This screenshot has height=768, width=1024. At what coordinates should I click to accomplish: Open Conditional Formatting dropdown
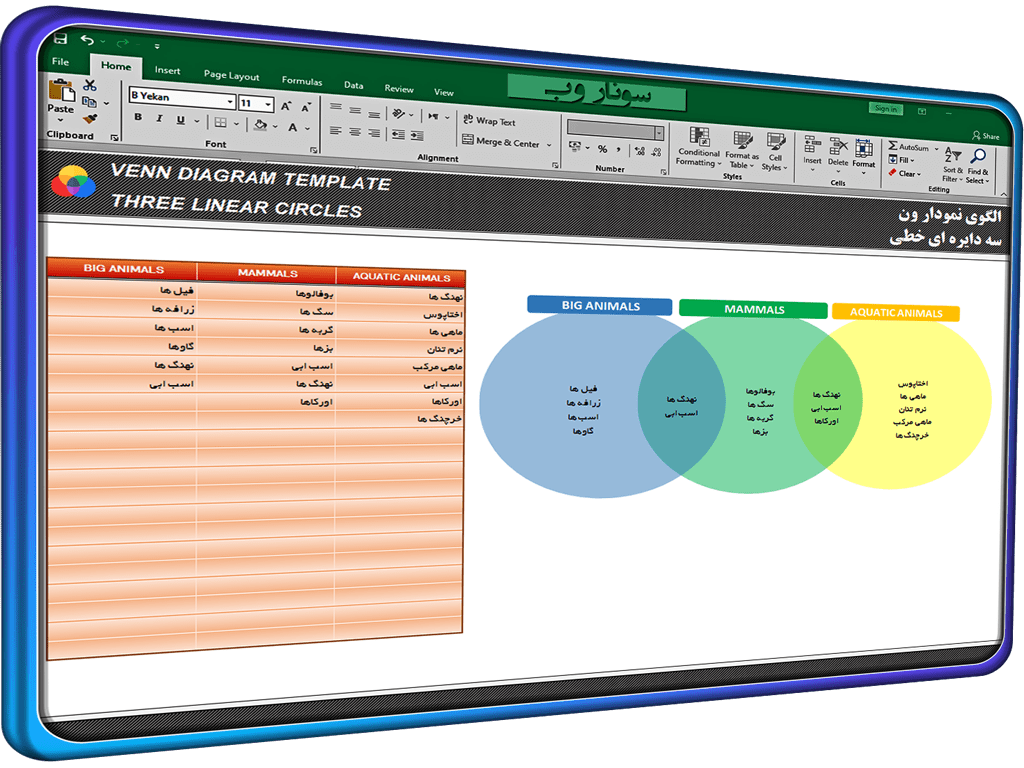click(699, 147)
